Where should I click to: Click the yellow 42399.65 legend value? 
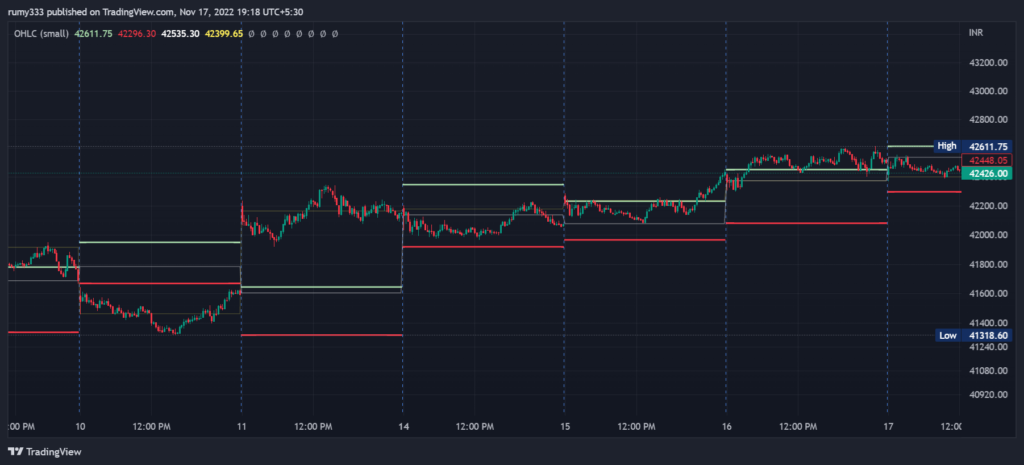pyautogui.click(x=224, y=33)
